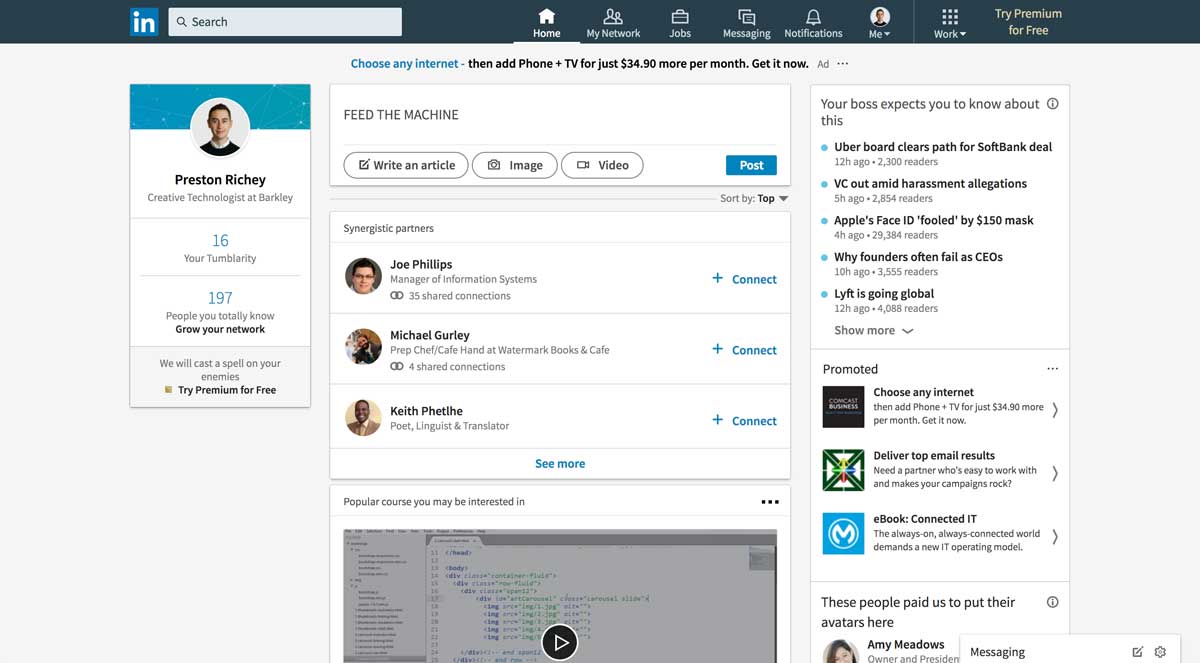Image resolution: width=1200 pixels, height=663 pixels.
Task: Open Preston Richey's profile picture
Action: coord(220,128)
